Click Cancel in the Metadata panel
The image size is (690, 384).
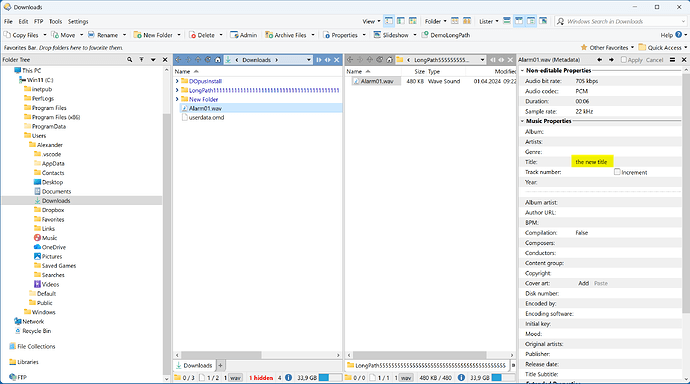coord(654,60)
